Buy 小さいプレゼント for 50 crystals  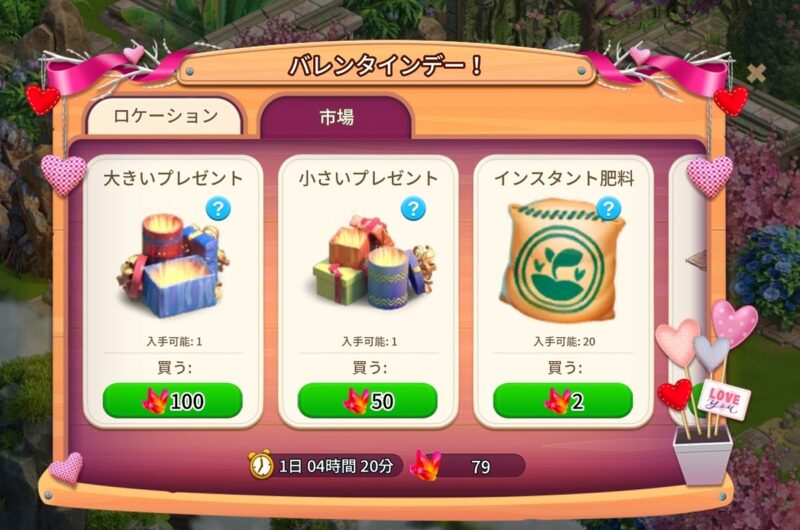point(367,401)
